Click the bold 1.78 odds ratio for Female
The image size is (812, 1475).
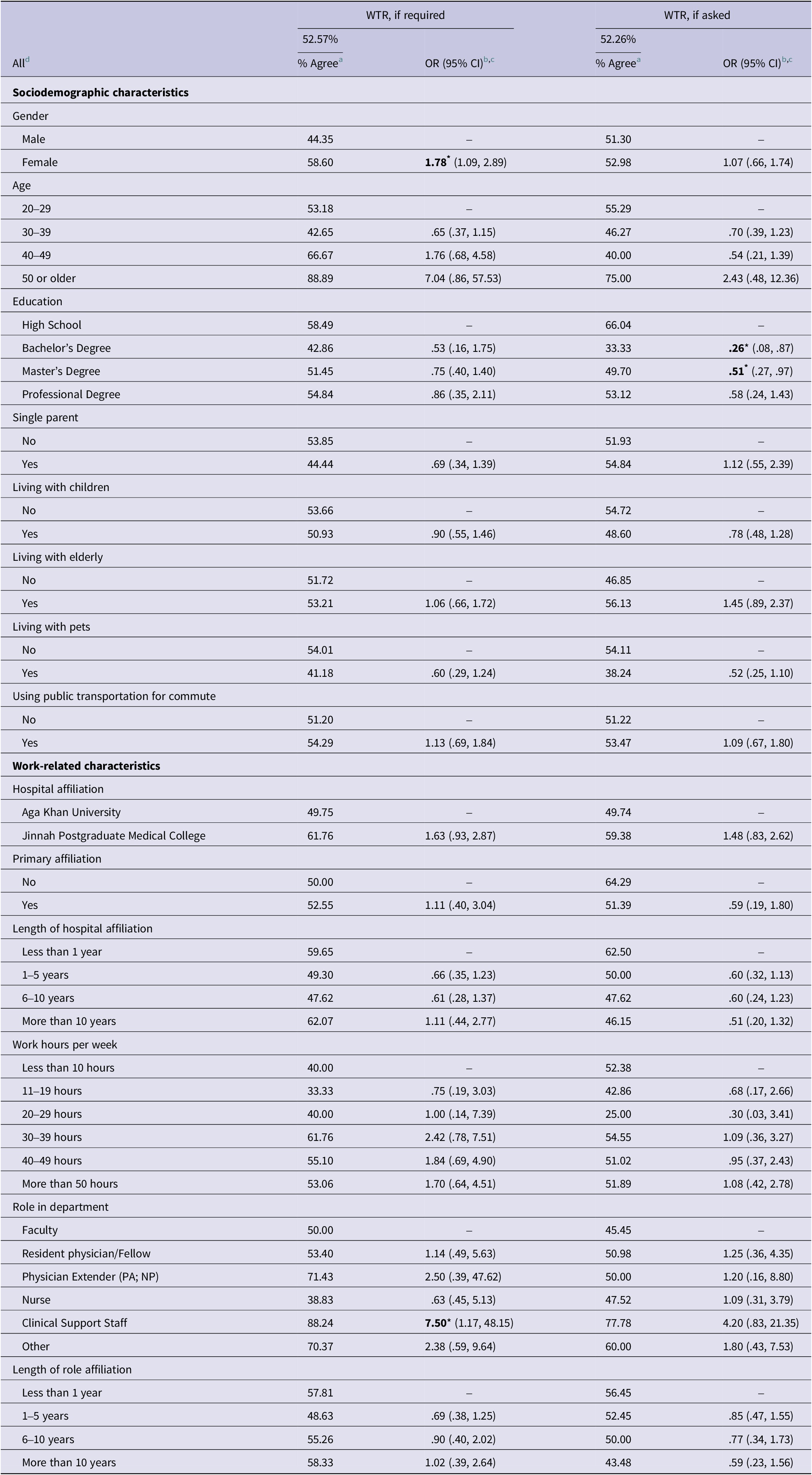coord(436,163)
